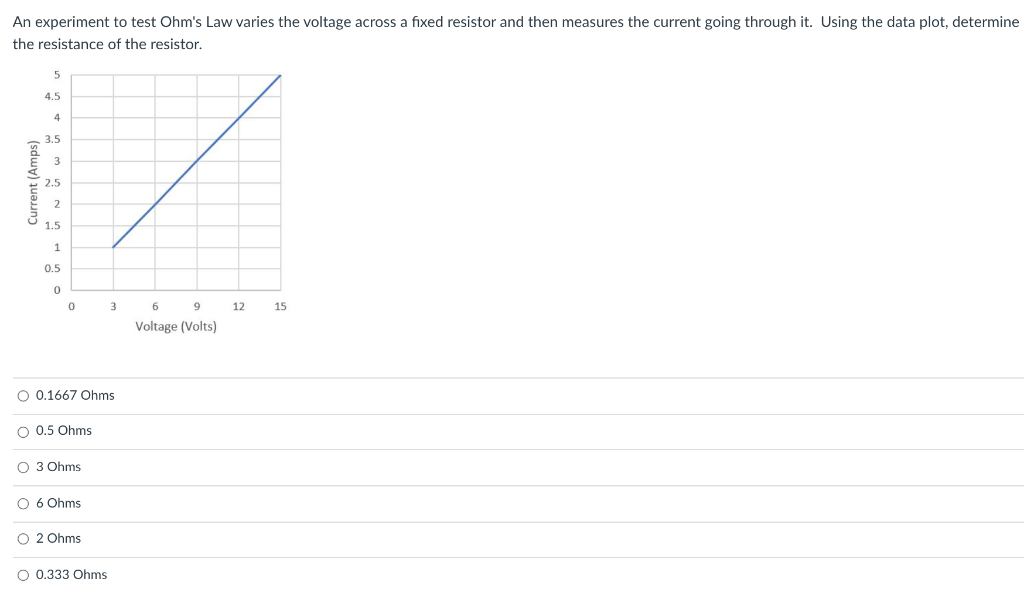
Task: Click the 0.333 Ohms answer row
Action: (70, 574)
